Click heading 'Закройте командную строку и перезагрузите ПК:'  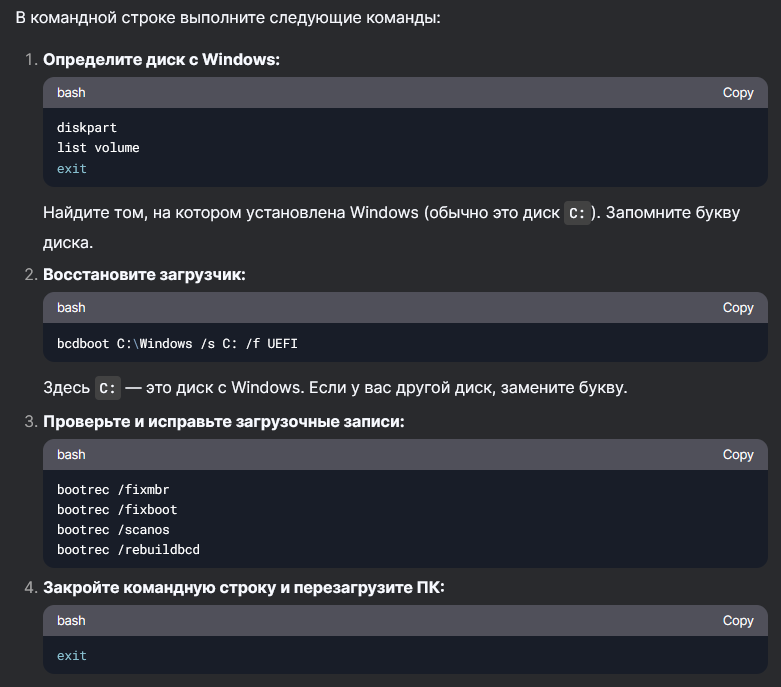[244, 587]
